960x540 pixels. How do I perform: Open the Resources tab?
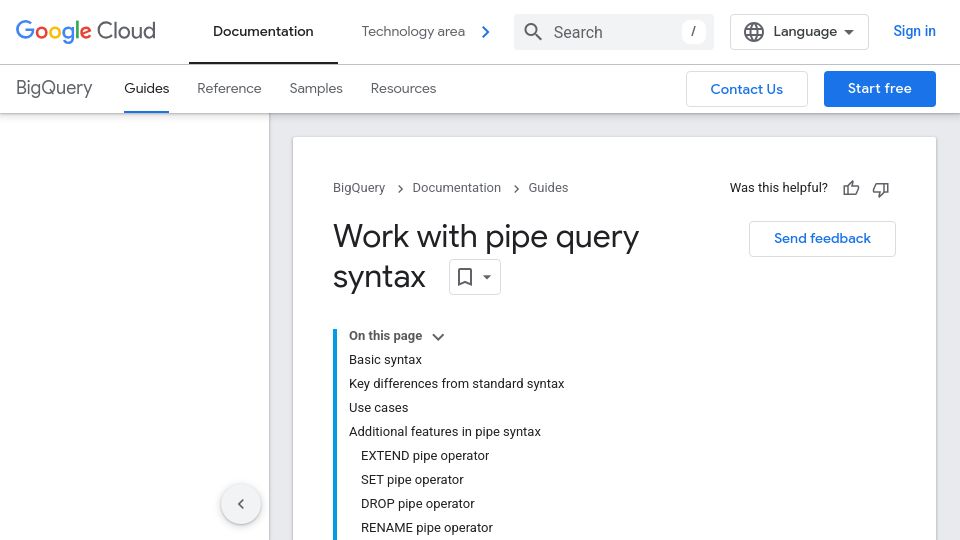tap(403, 88)
